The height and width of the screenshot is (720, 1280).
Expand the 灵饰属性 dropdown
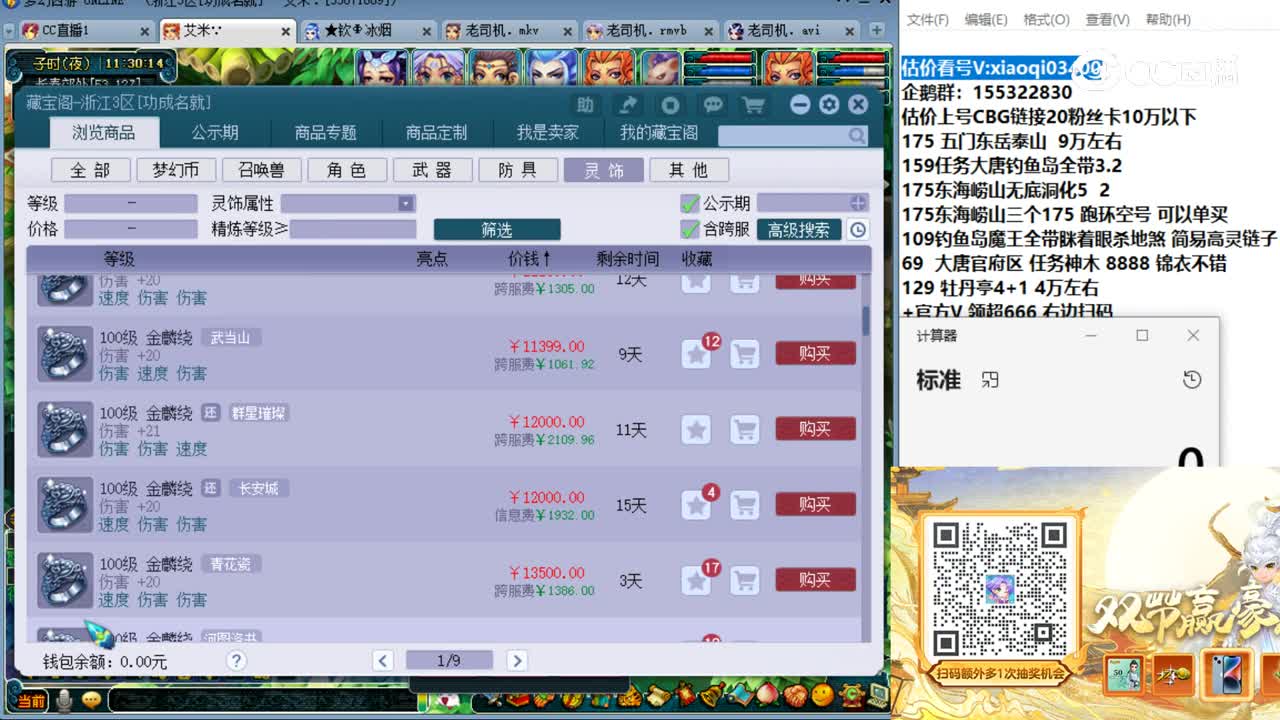pyautogui.click(x=405, y=203)
